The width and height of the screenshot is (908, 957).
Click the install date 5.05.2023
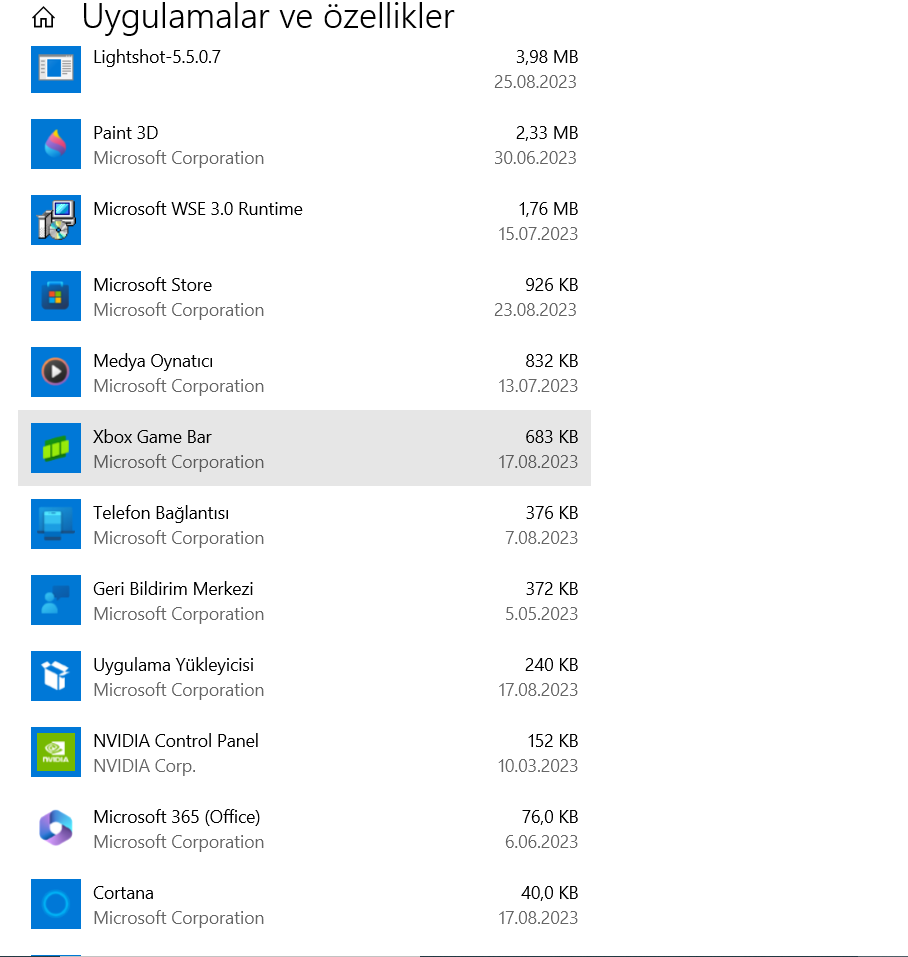pos(541,613)
